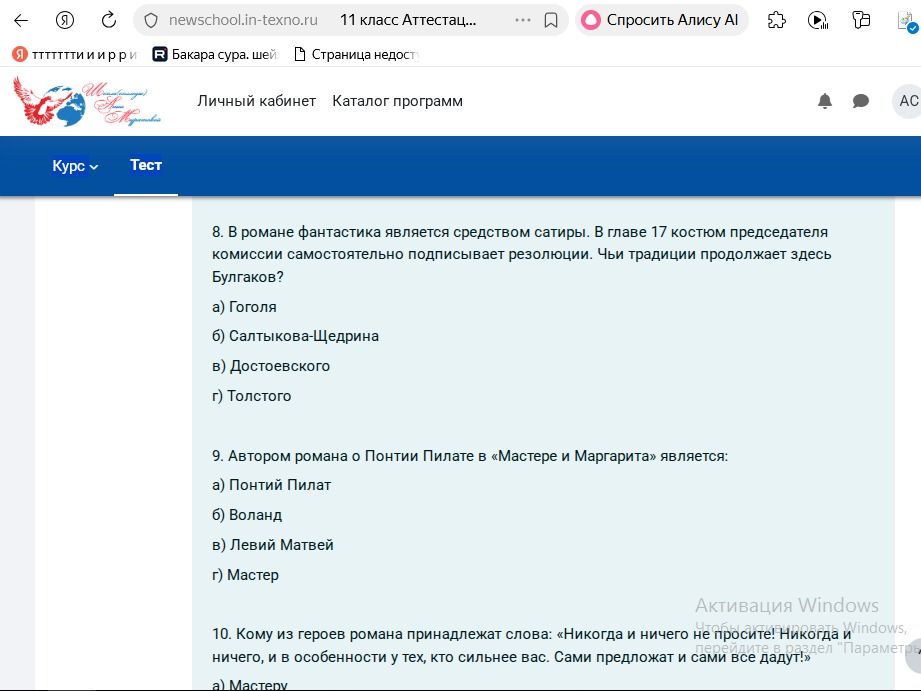921x691 pixels.
Task: Open the media player toolbar icon
Action: [x=818, y=21]
